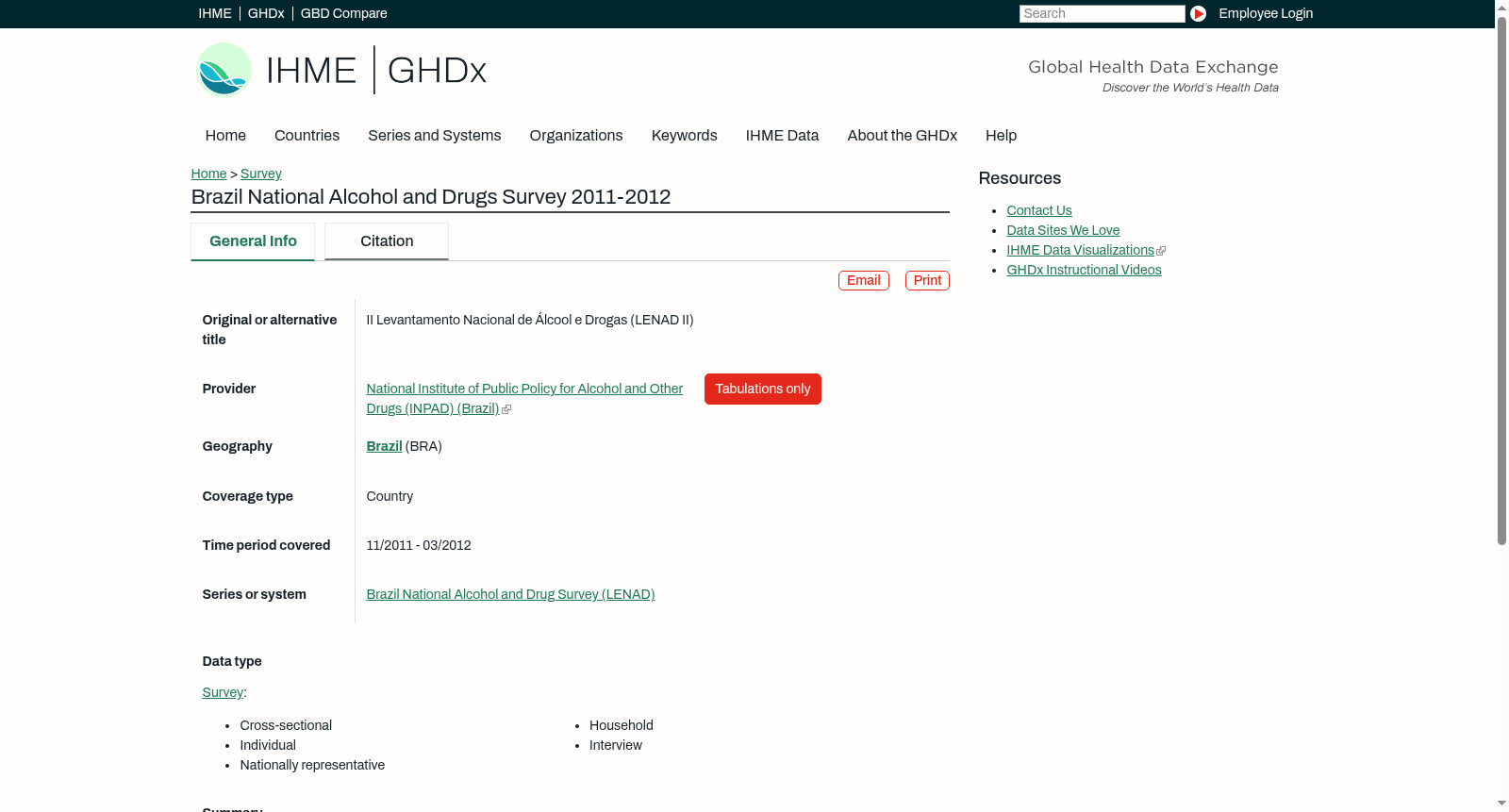Screen dimensions: 1509x812
Task: Click the Individual list item
Action: (x=268, y=745)
